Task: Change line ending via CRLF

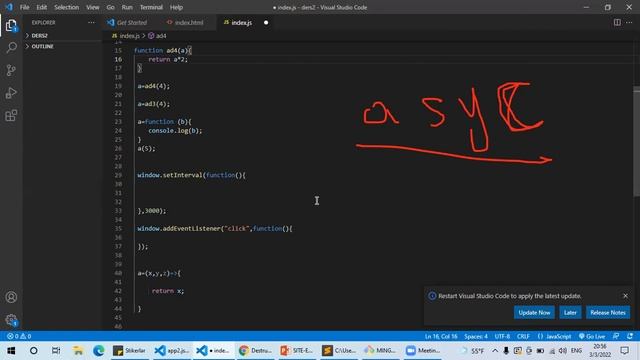Action: [x=523, y=336]
